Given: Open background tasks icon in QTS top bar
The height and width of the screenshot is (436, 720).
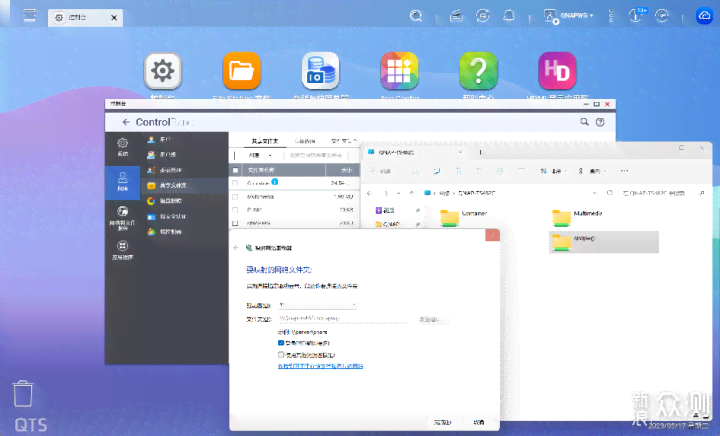Looking at the screenshot, I should point(456,16).
